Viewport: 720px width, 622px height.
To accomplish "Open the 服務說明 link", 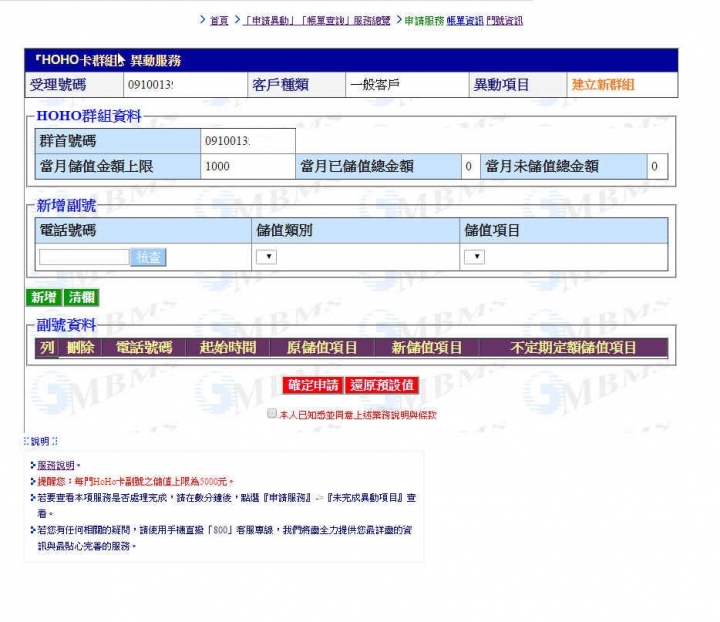I will 56,465.
